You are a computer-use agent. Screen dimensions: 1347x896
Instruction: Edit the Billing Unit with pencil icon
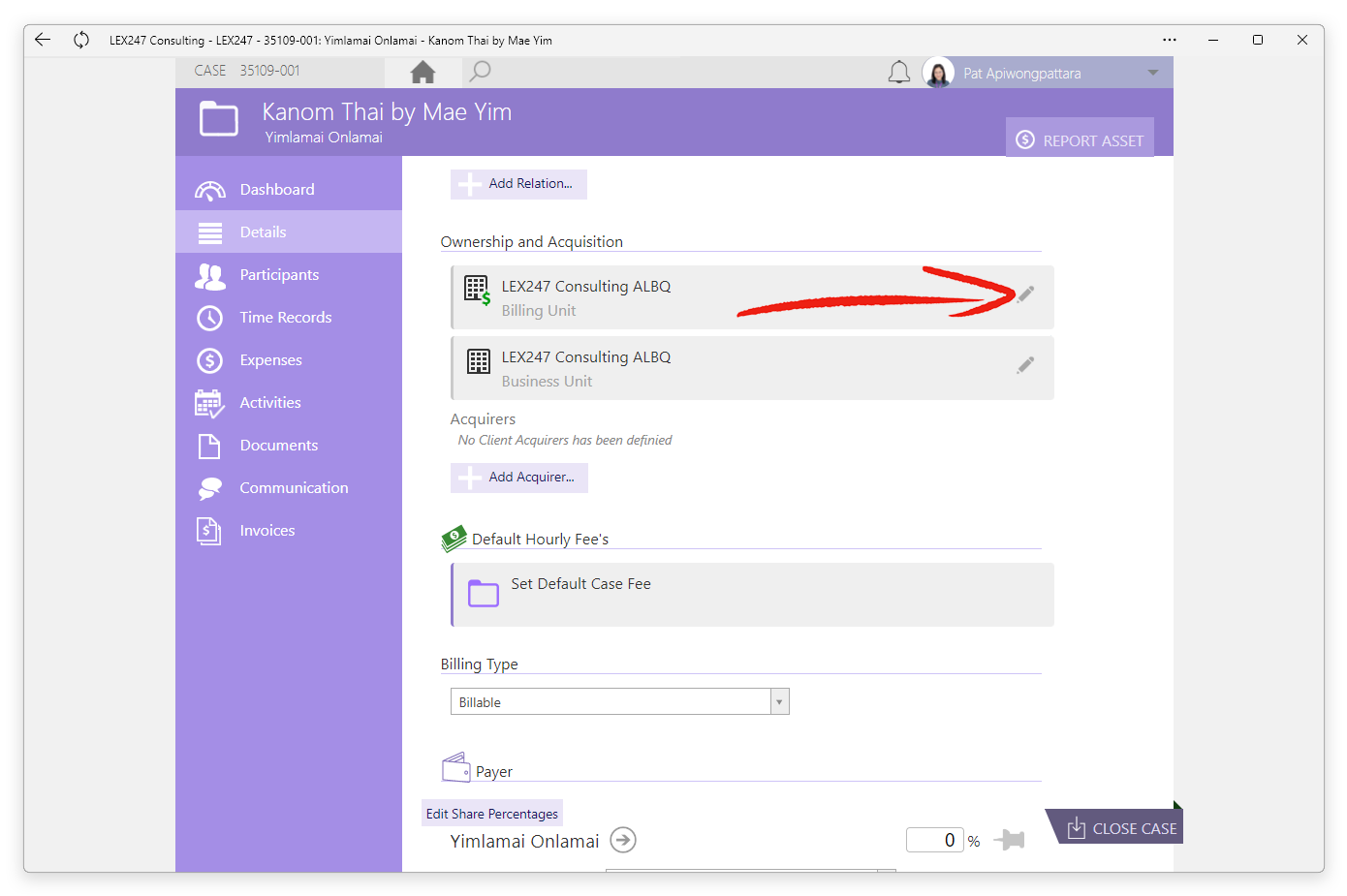pos(1025,294)
